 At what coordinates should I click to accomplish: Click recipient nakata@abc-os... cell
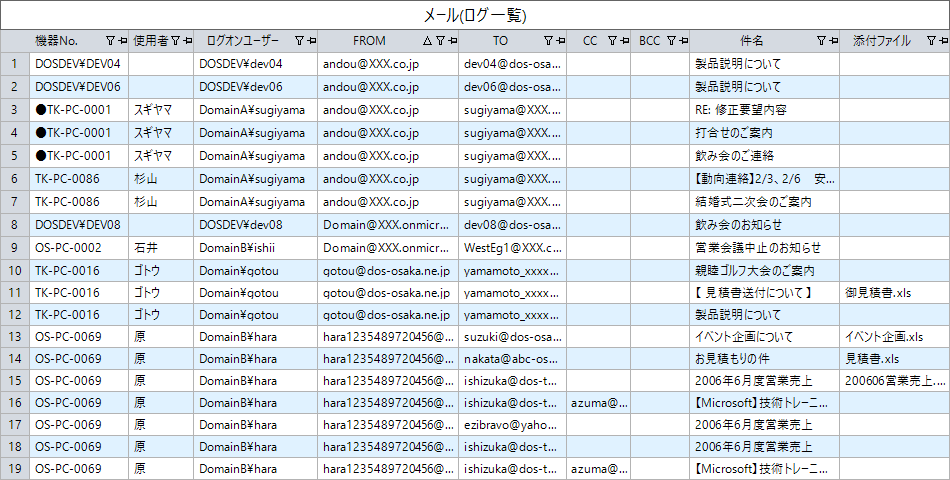point(513,359)
